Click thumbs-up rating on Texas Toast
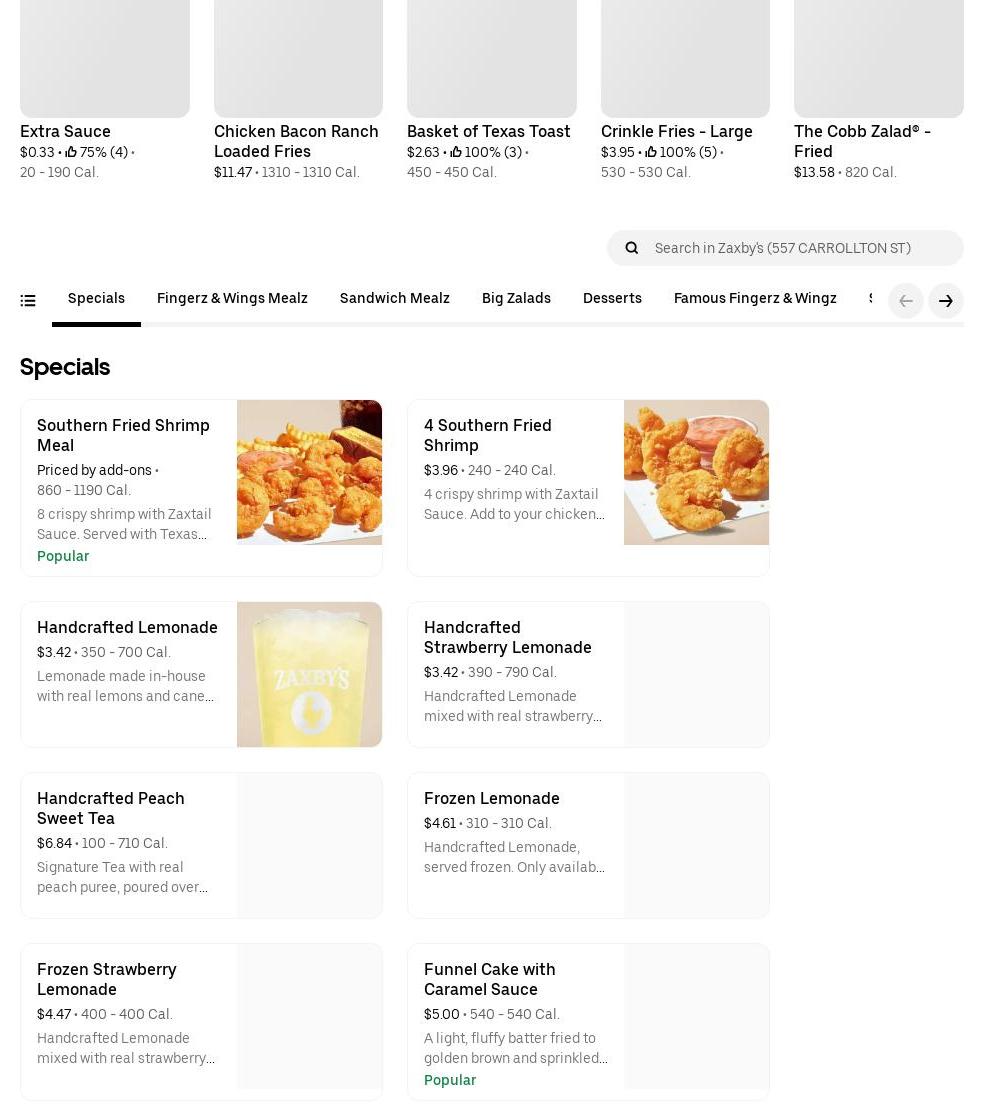This screenshot has width=984, height=1105. (457, 152)
